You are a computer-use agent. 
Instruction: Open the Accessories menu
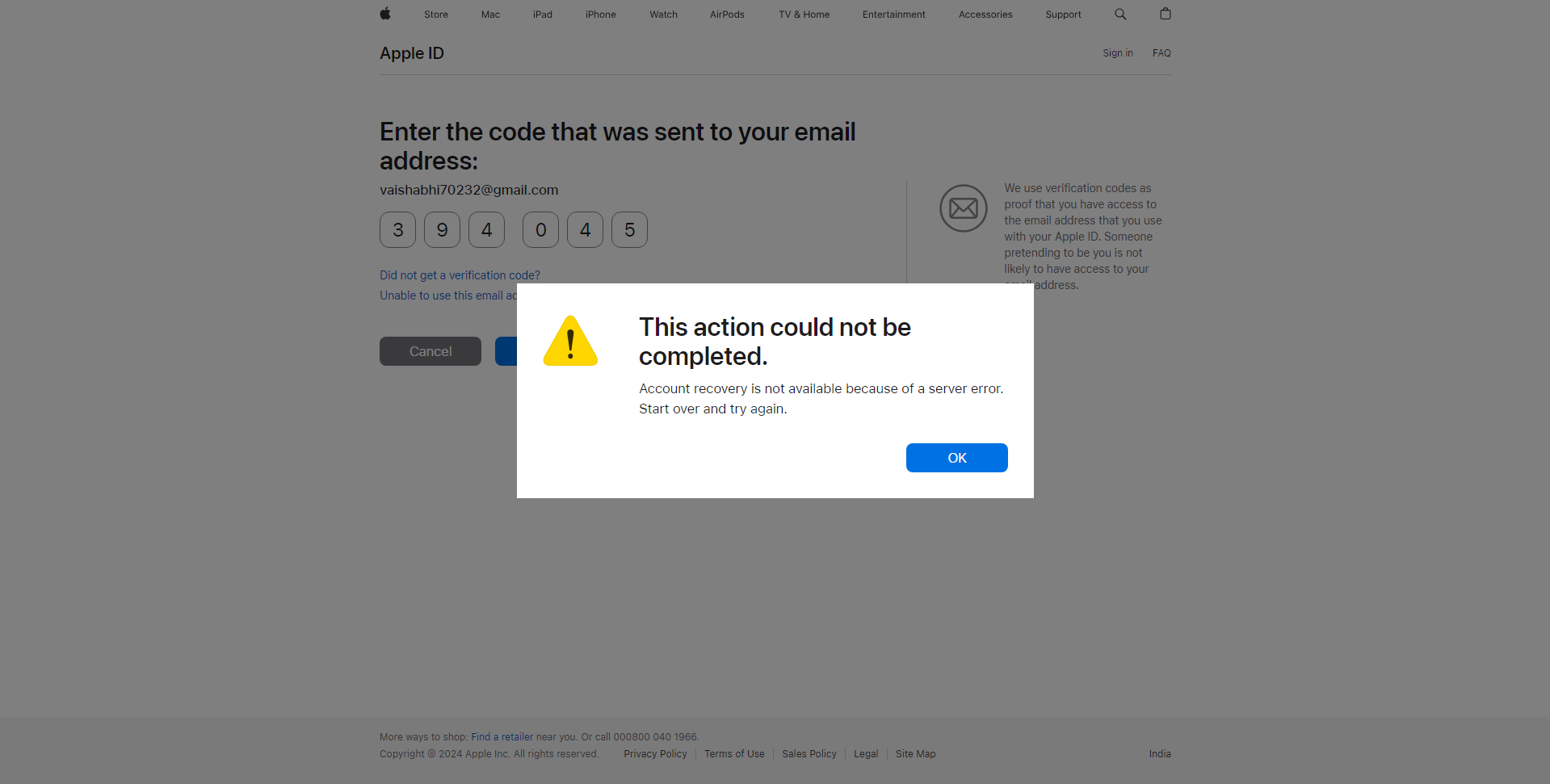(985, 15)
